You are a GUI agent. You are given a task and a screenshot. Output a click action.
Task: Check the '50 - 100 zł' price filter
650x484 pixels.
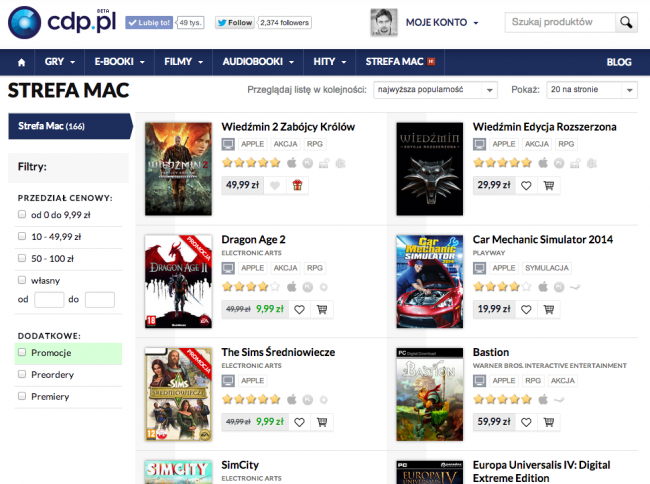(x=22, y=258)
